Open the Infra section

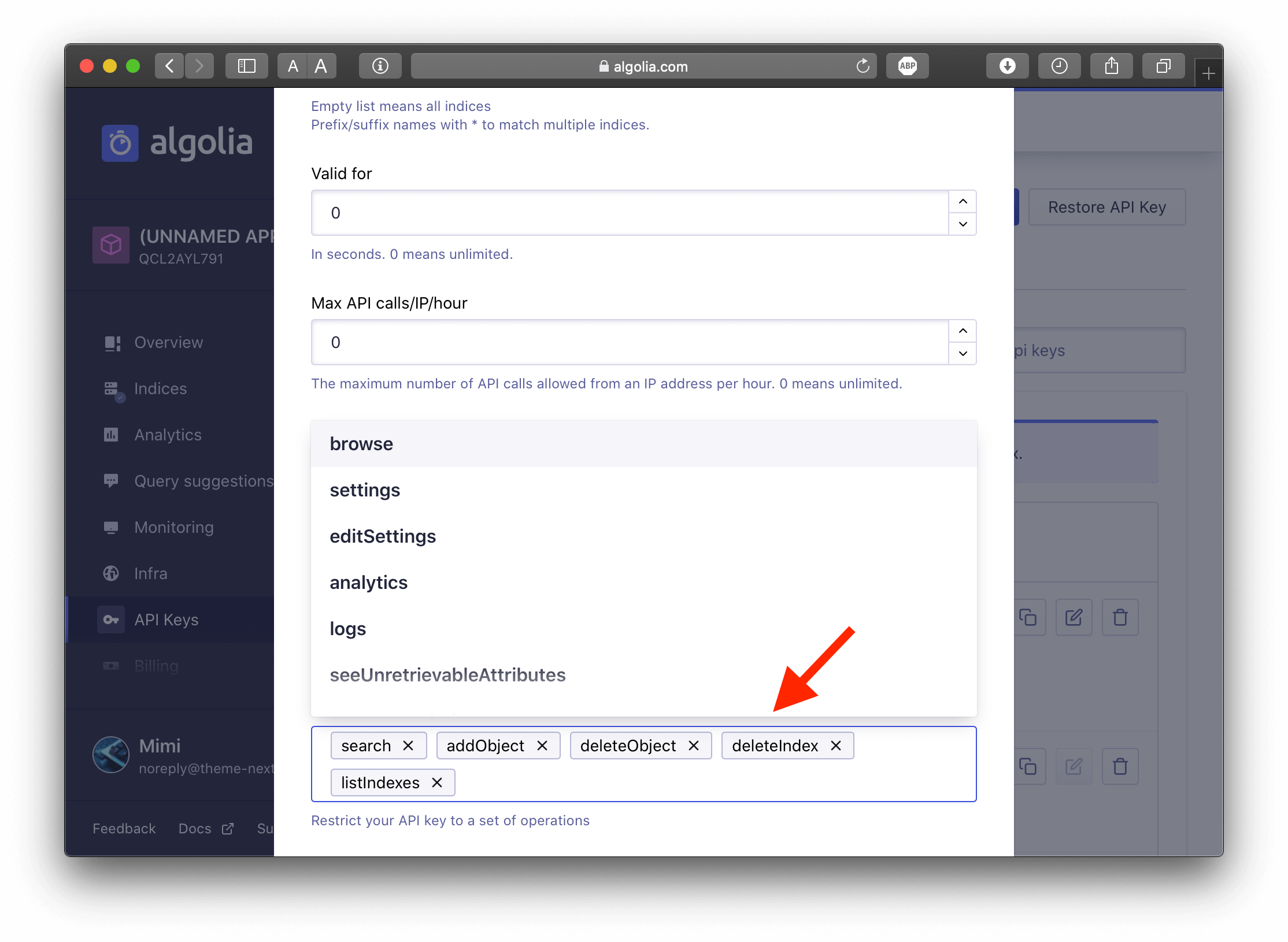[x=150, y=573]
